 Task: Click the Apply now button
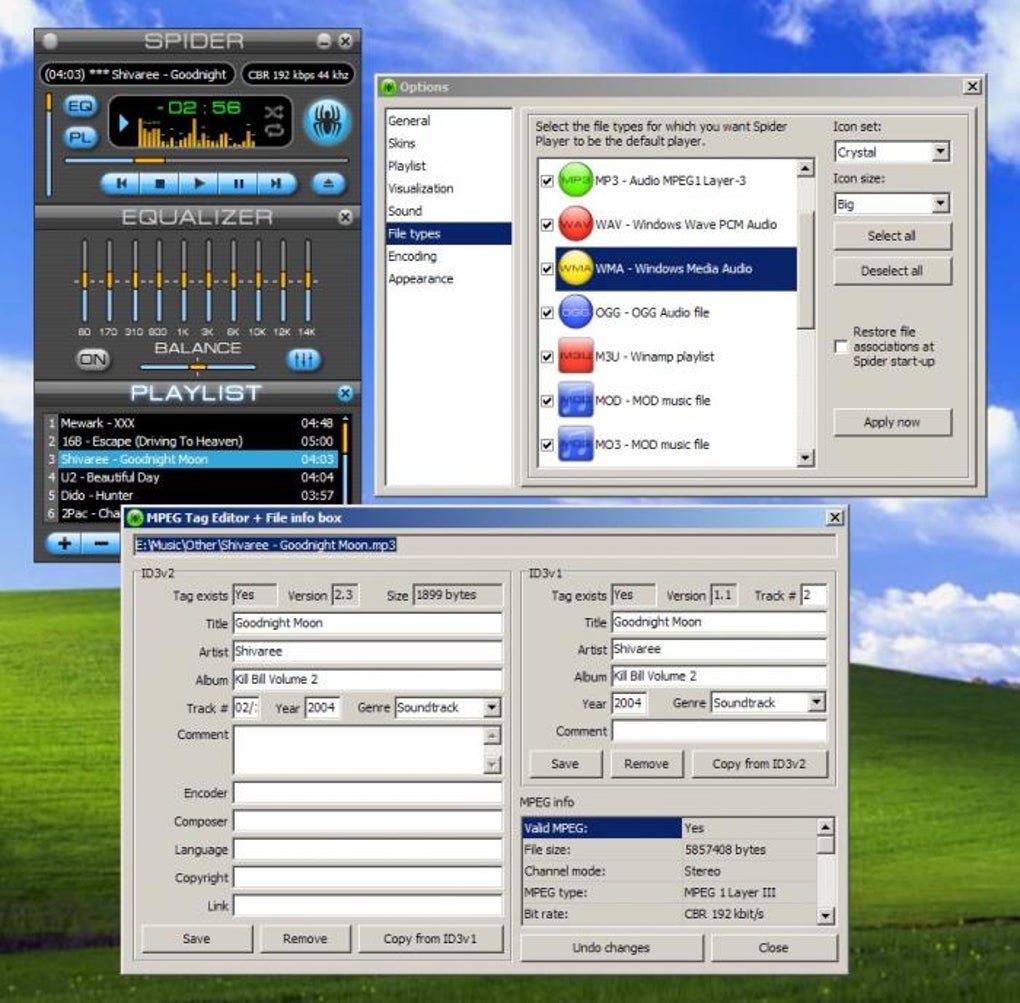coord(892,422)
